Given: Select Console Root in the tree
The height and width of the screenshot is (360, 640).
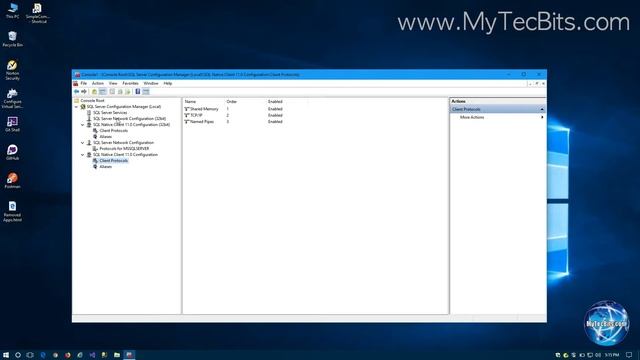Looking at the screenshot, I should coord(92,100).
